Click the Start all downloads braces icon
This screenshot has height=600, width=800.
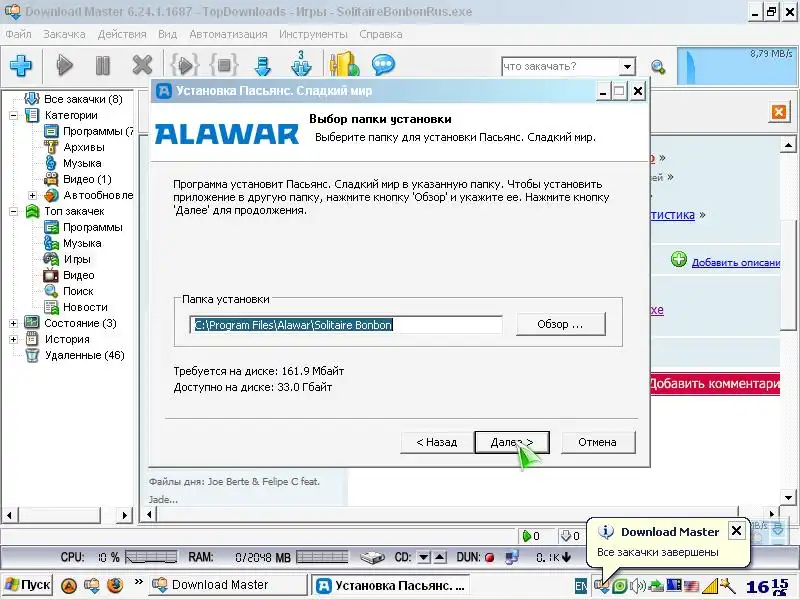click(184, 65)
